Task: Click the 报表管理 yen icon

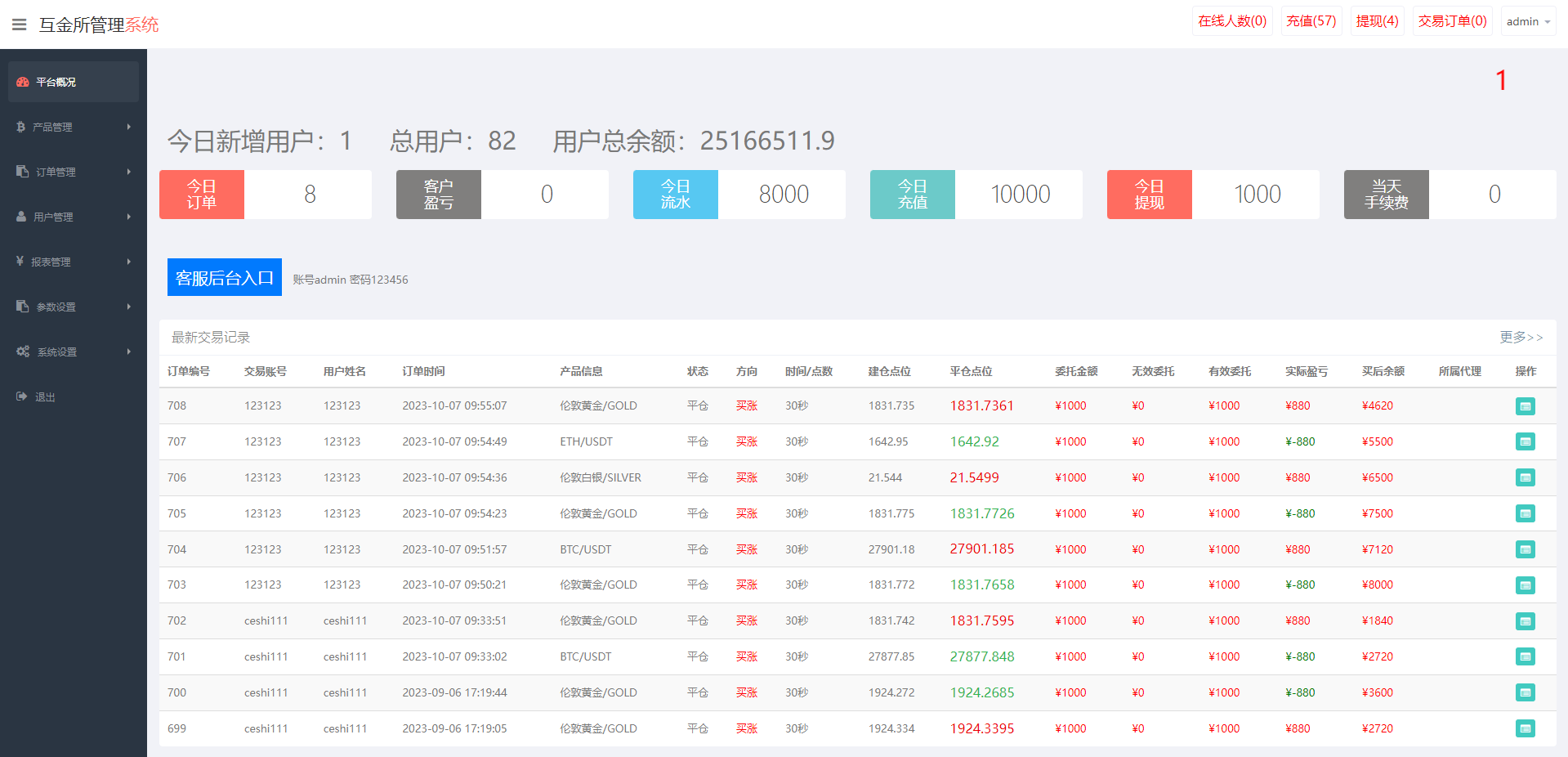Action: point(20,262)
